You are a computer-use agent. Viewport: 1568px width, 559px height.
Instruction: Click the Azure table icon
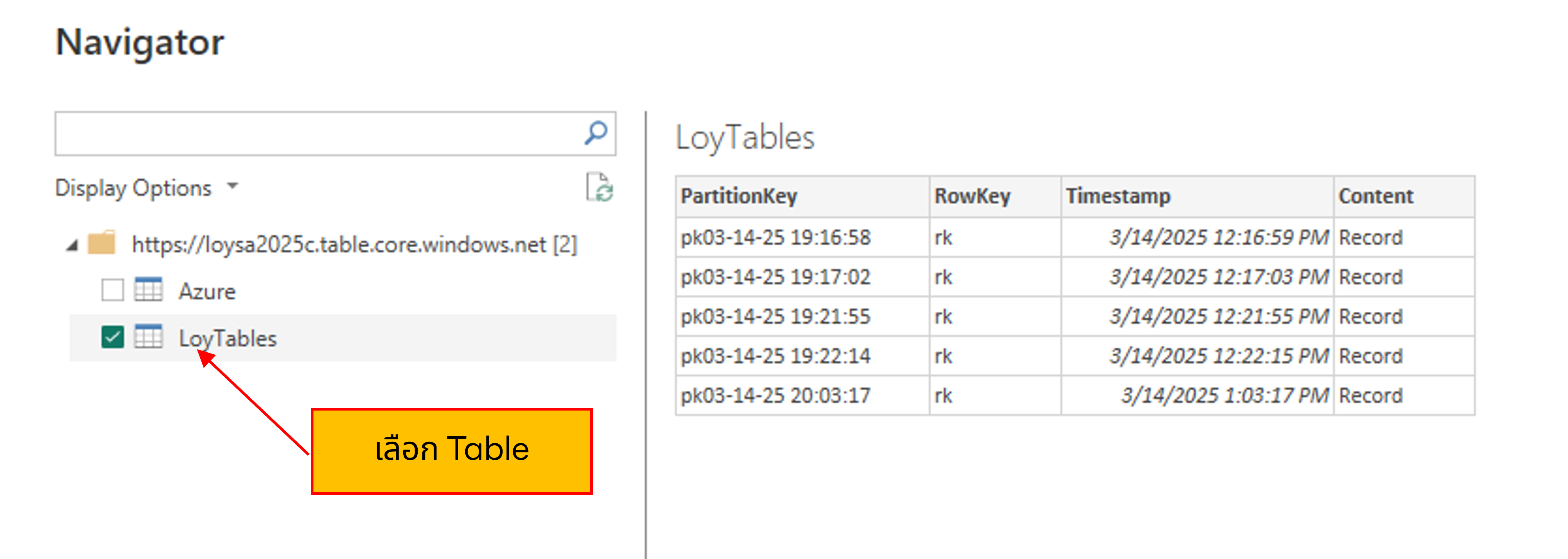click(148, 290)
